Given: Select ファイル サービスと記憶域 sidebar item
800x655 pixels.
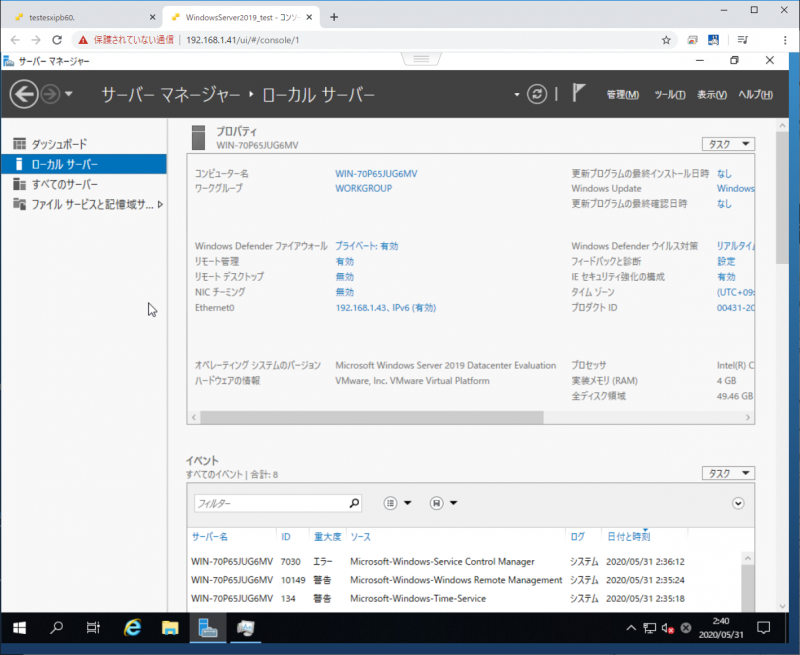Looking at the screenshot, I should tap(84, 205).
